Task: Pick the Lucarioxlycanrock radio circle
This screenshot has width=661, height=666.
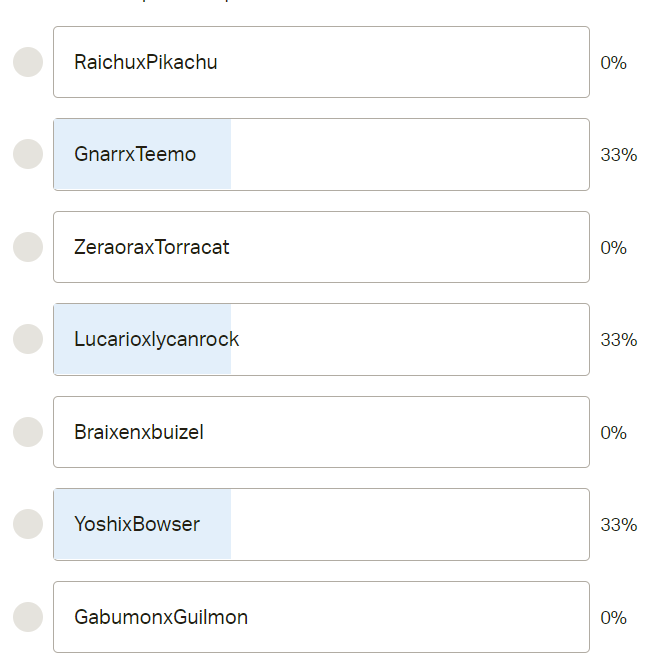Action: [28, 339]
